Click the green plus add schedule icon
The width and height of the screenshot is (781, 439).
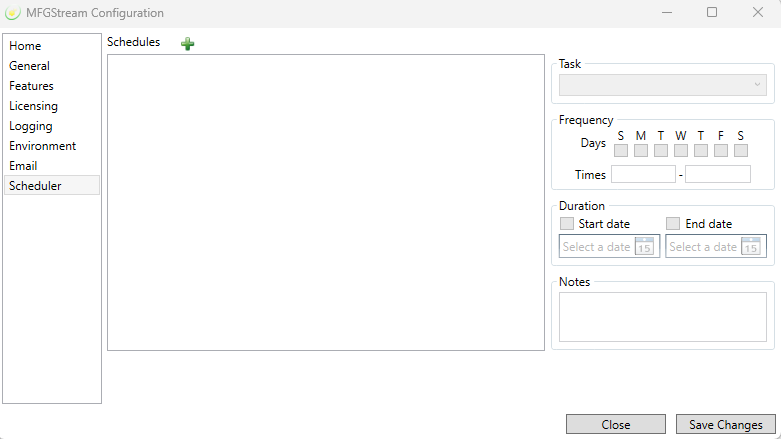coord(188,43)
